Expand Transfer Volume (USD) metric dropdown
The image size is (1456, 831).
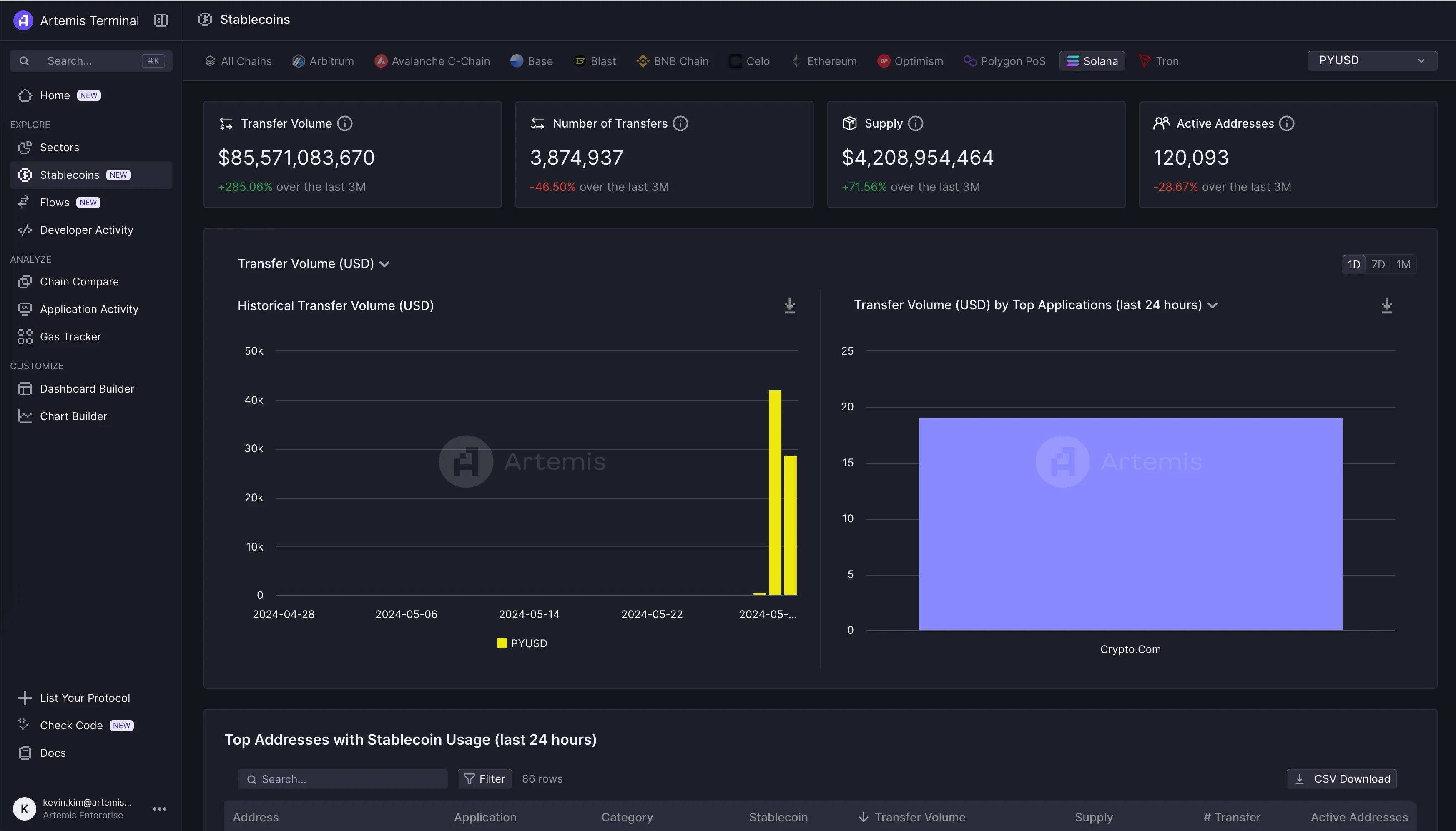tap(314, 264)
